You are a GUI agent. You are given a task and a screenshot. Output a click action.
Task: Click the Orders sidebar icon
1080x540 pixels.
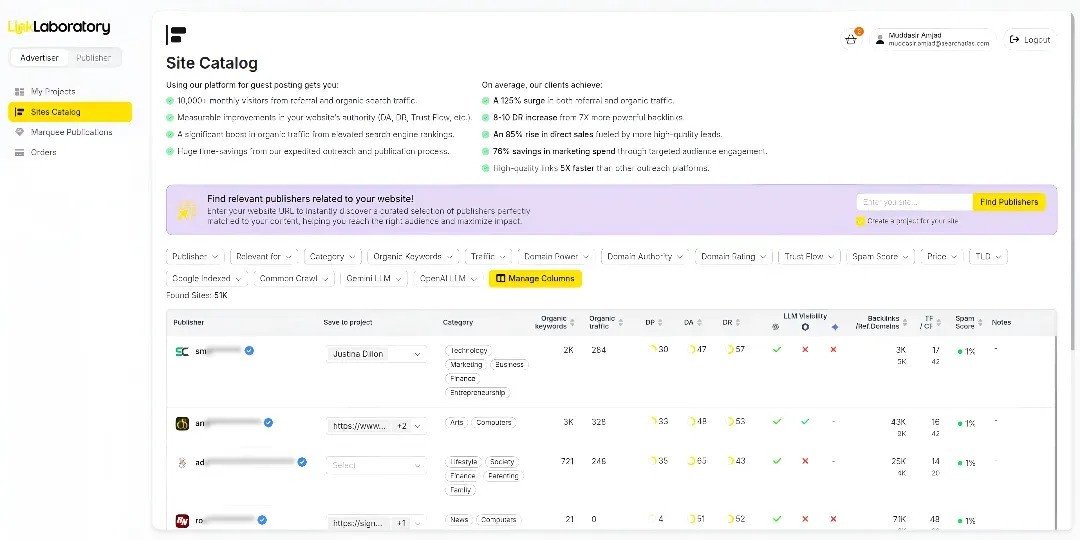click(x=20, y=153)
